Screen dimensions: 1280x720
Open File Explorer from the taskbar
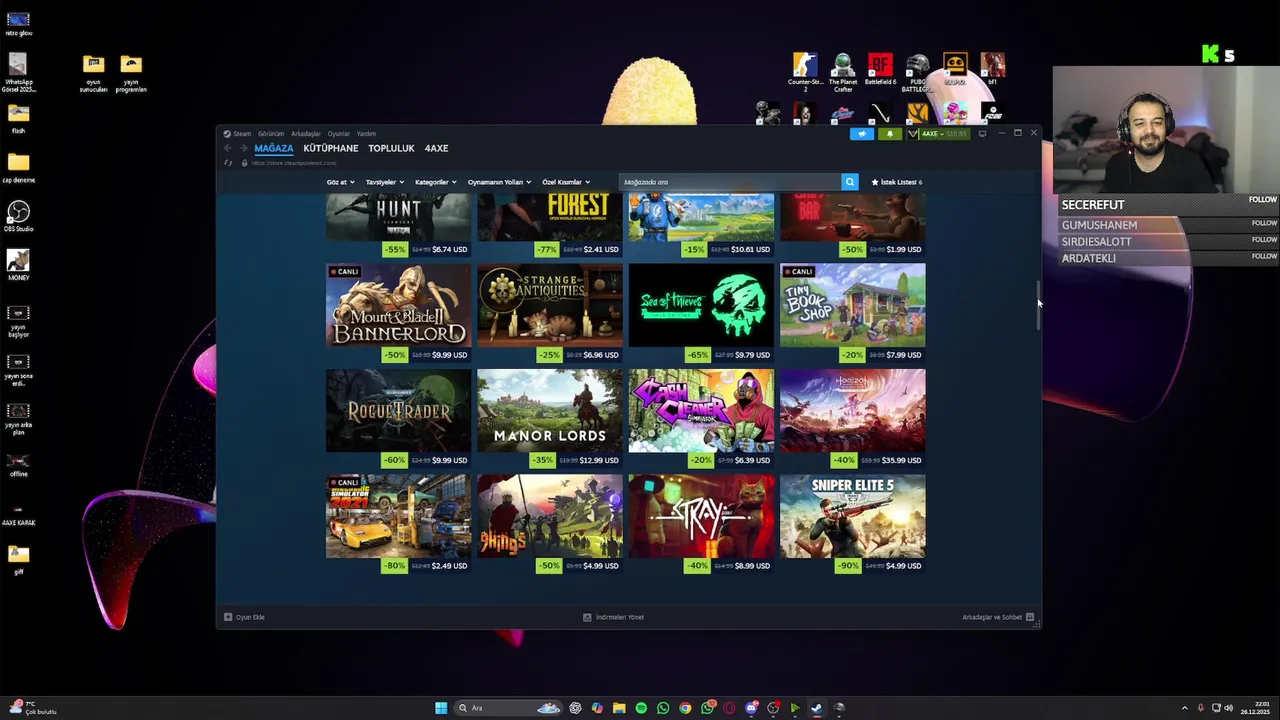pos(619,708)
